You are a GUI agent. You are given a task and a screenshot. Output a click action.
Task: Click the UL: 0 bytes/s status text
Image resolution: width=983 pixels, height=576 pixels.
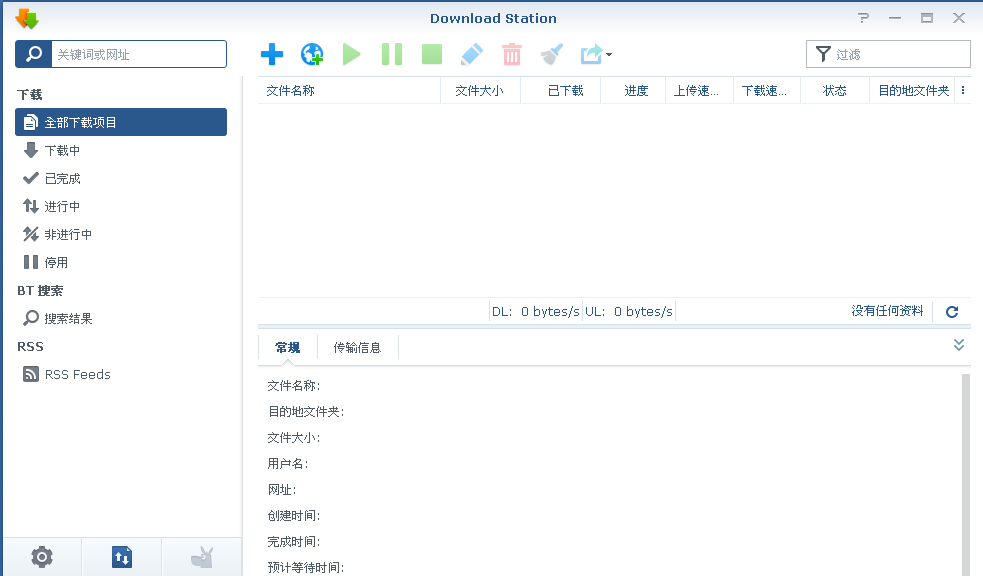tap(629, 312)
